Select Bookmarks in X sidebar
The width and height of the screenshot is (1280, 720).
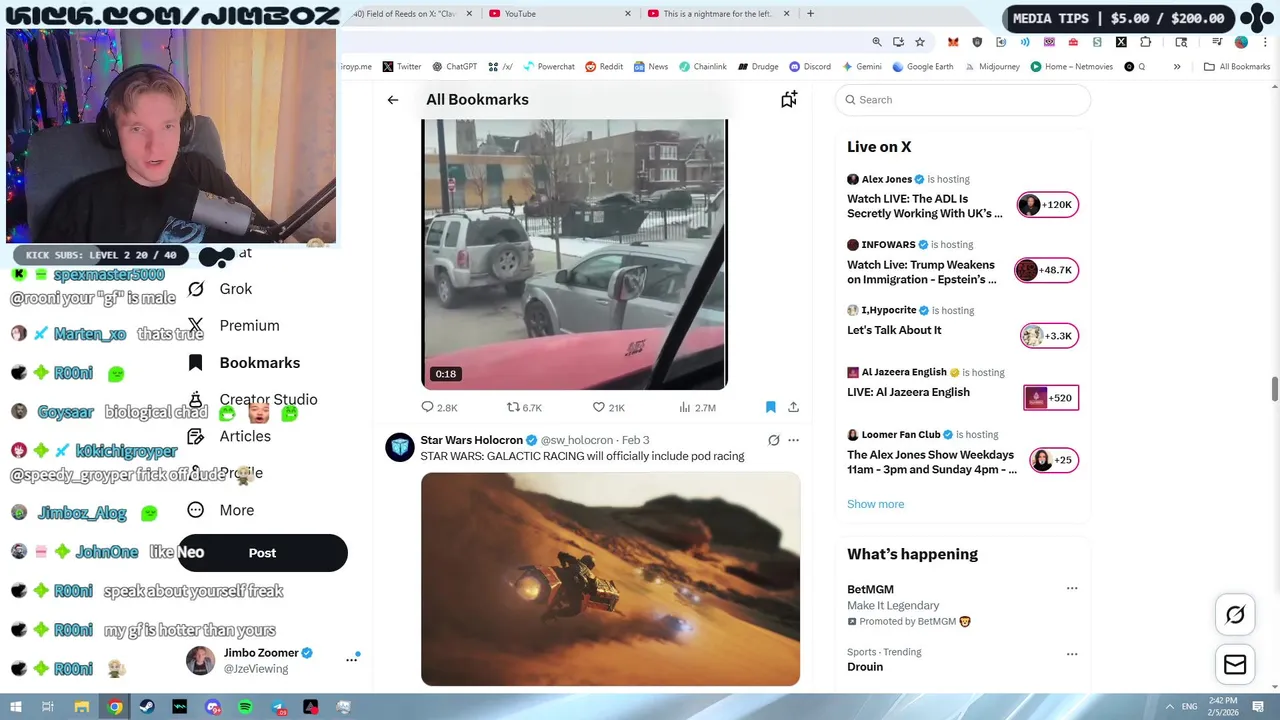tap(244, 363)
